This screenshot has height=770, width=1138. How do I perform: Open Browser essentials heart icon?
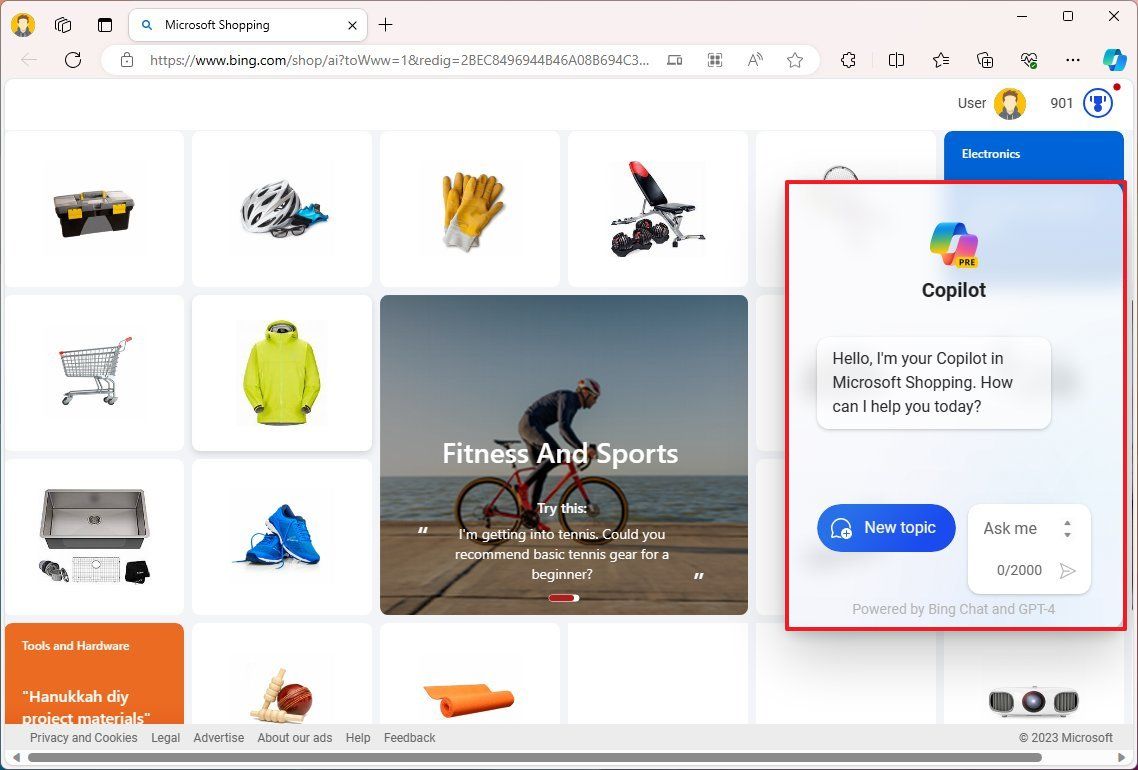pos(1029,60)
